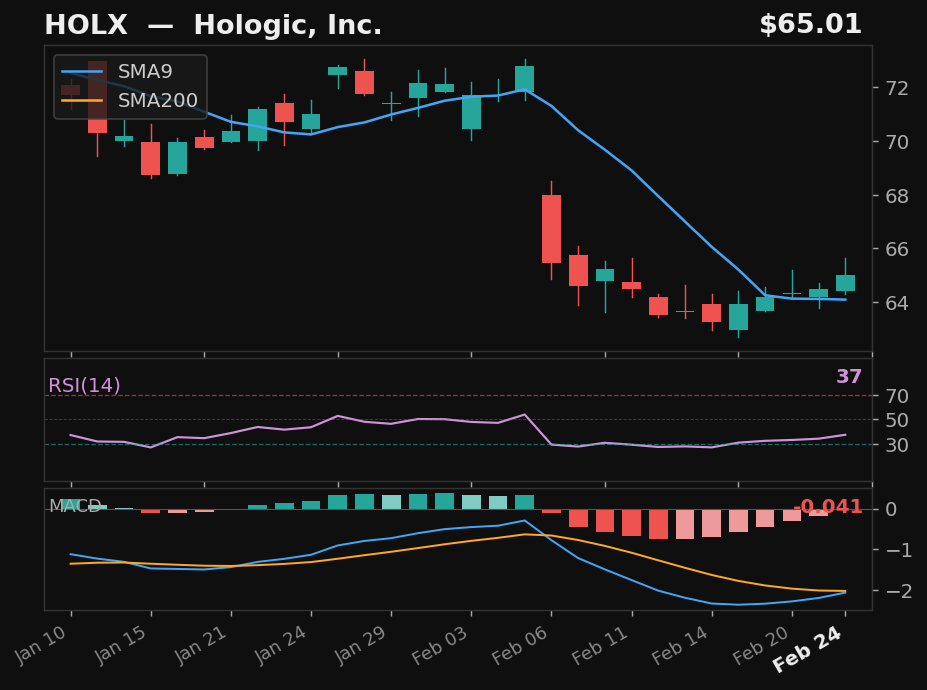Image resolution: width=927 pixels, height=690 pixels.
Task: Click the RSI 70 overbought axis label
Action: [896, 396]
